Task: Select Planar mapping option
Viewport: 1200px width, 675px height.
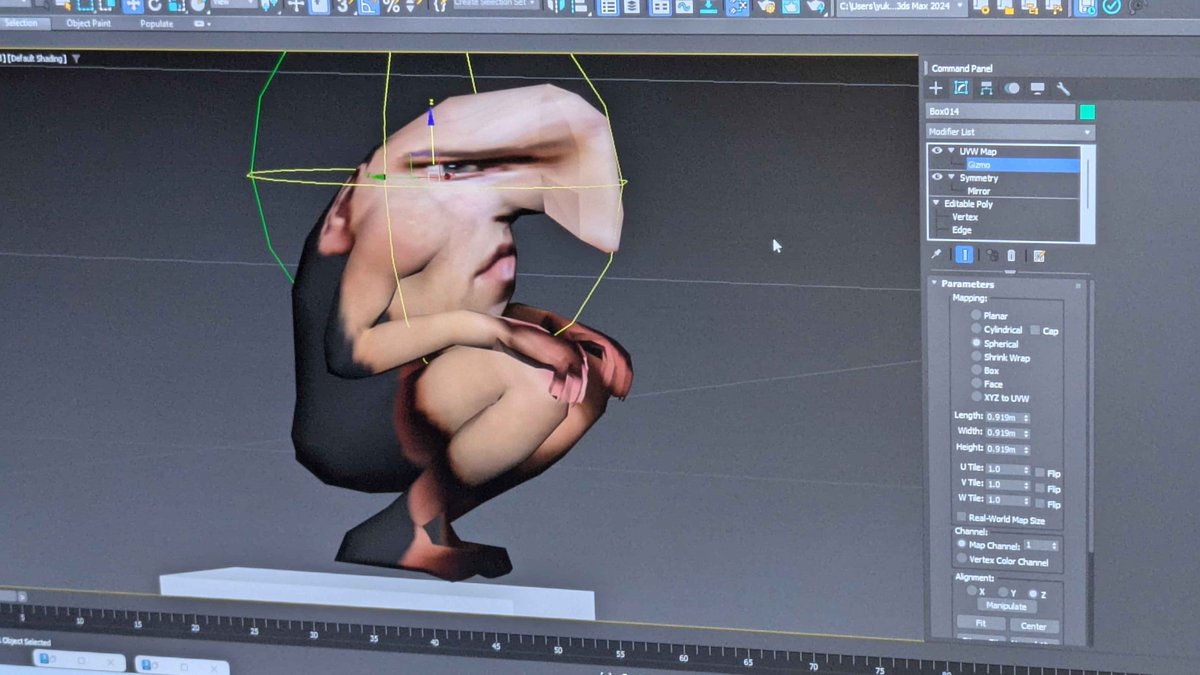Action: coord(976,315)
